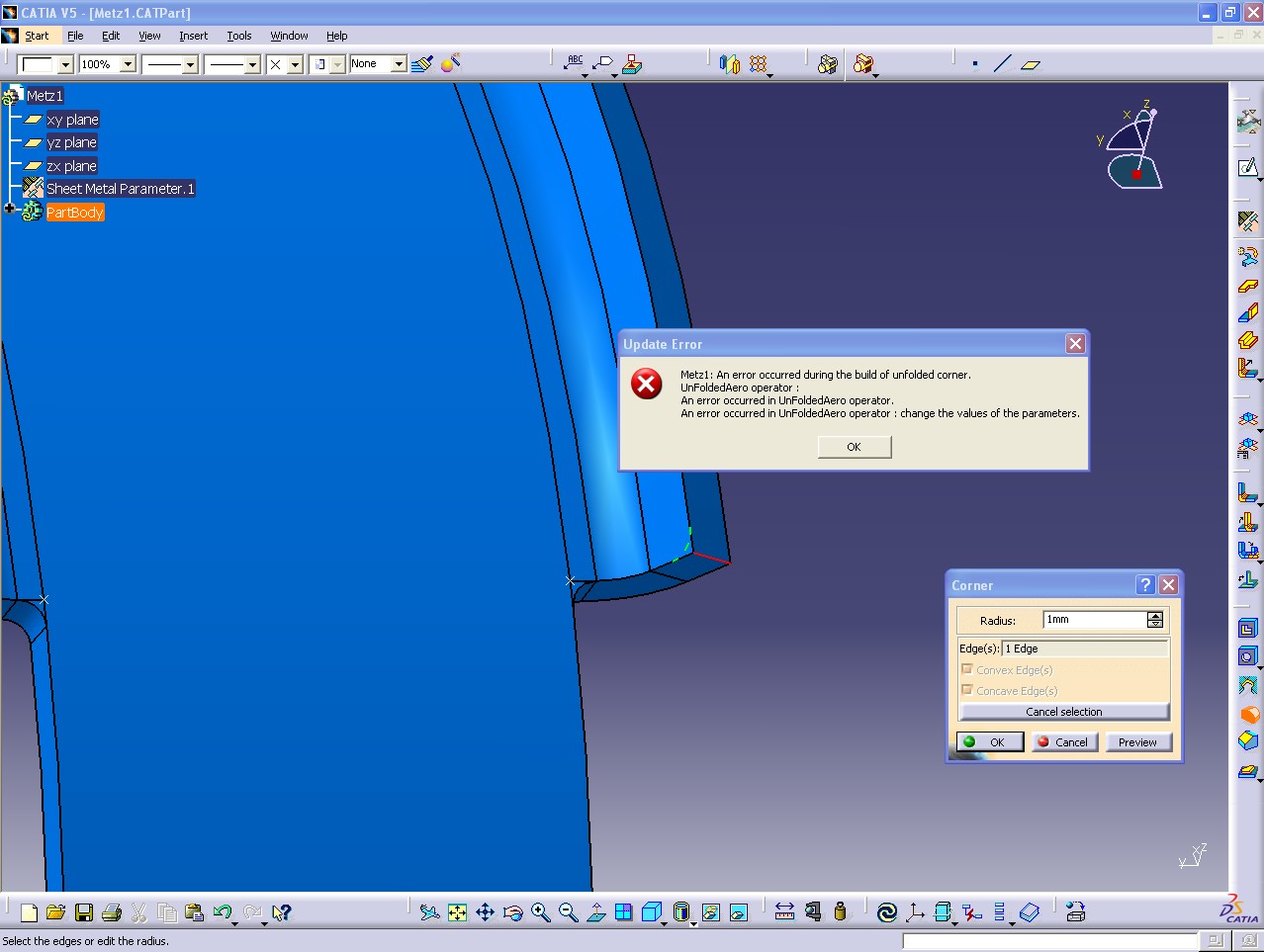Viewport: 1264px width, 952px height.
Task: Click the Corner dialog help question mark
Action: [1145, 585]
